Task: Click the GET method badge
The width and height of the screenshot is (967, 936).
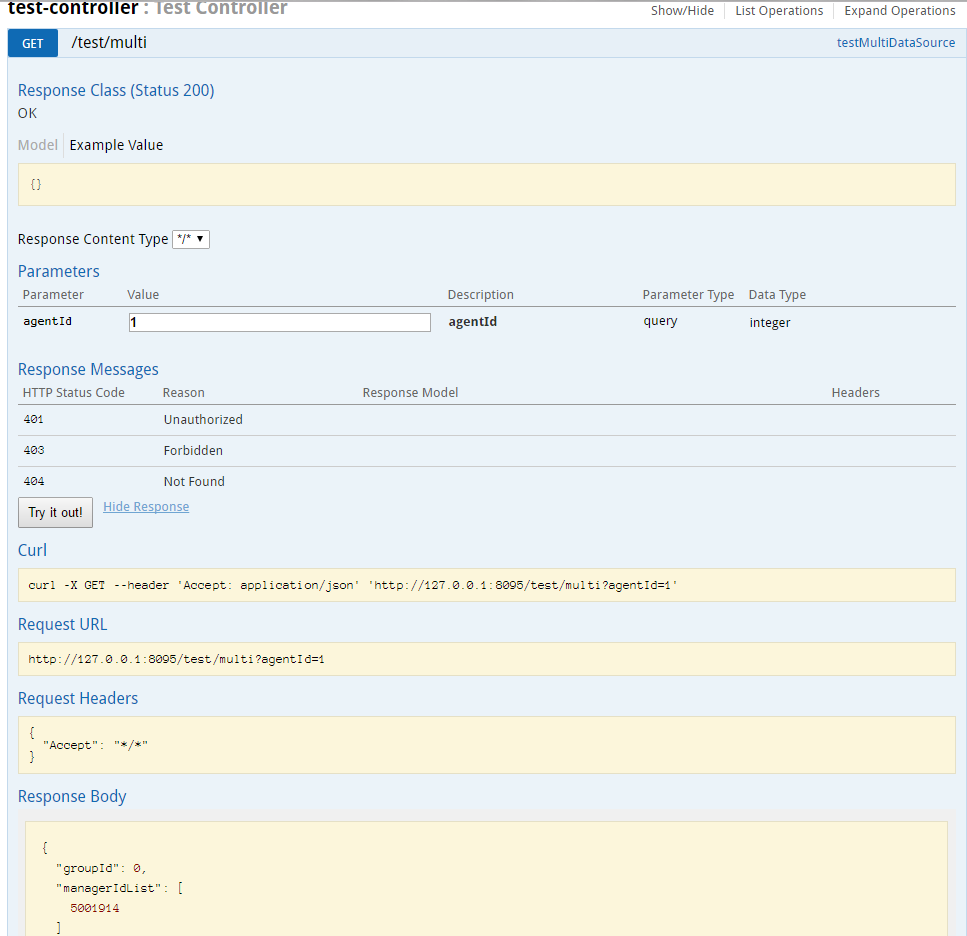Action: tap(33, 43)
